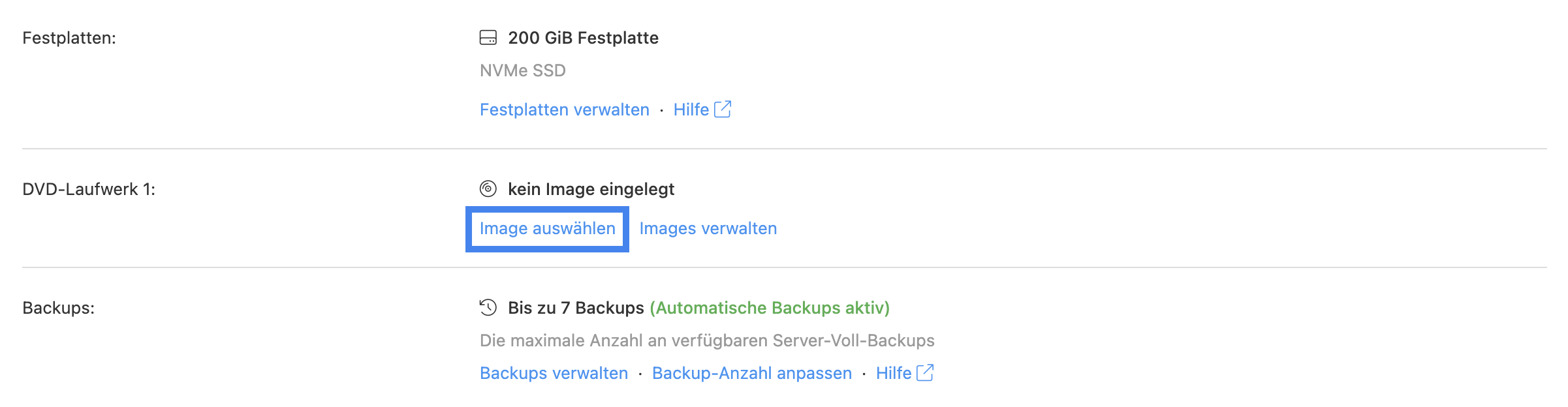Select Image auswählen for DVD drive

click(x=547, y=229)
